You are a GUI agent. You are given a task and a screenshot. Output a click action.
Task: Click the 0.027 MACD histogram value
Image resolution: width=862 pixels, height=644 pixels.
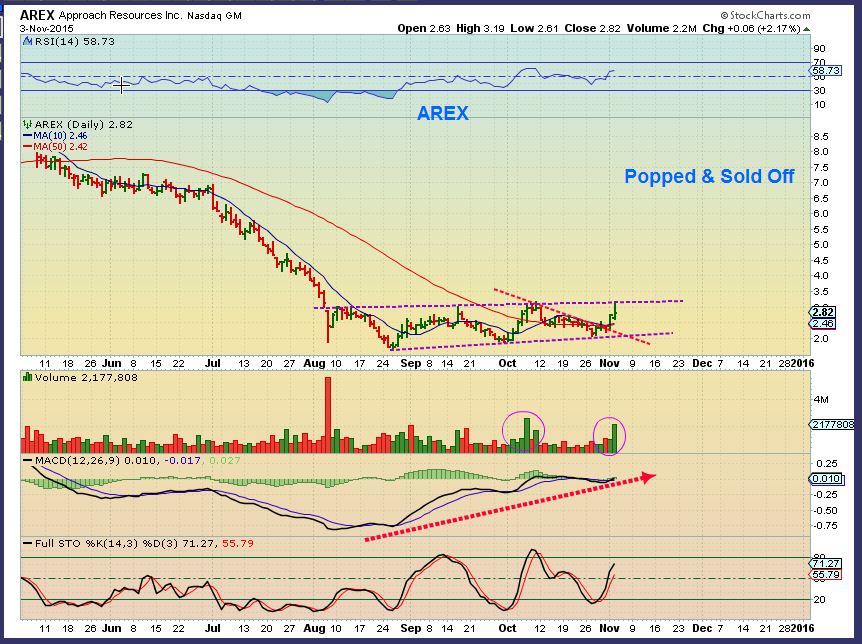[225, 460]
